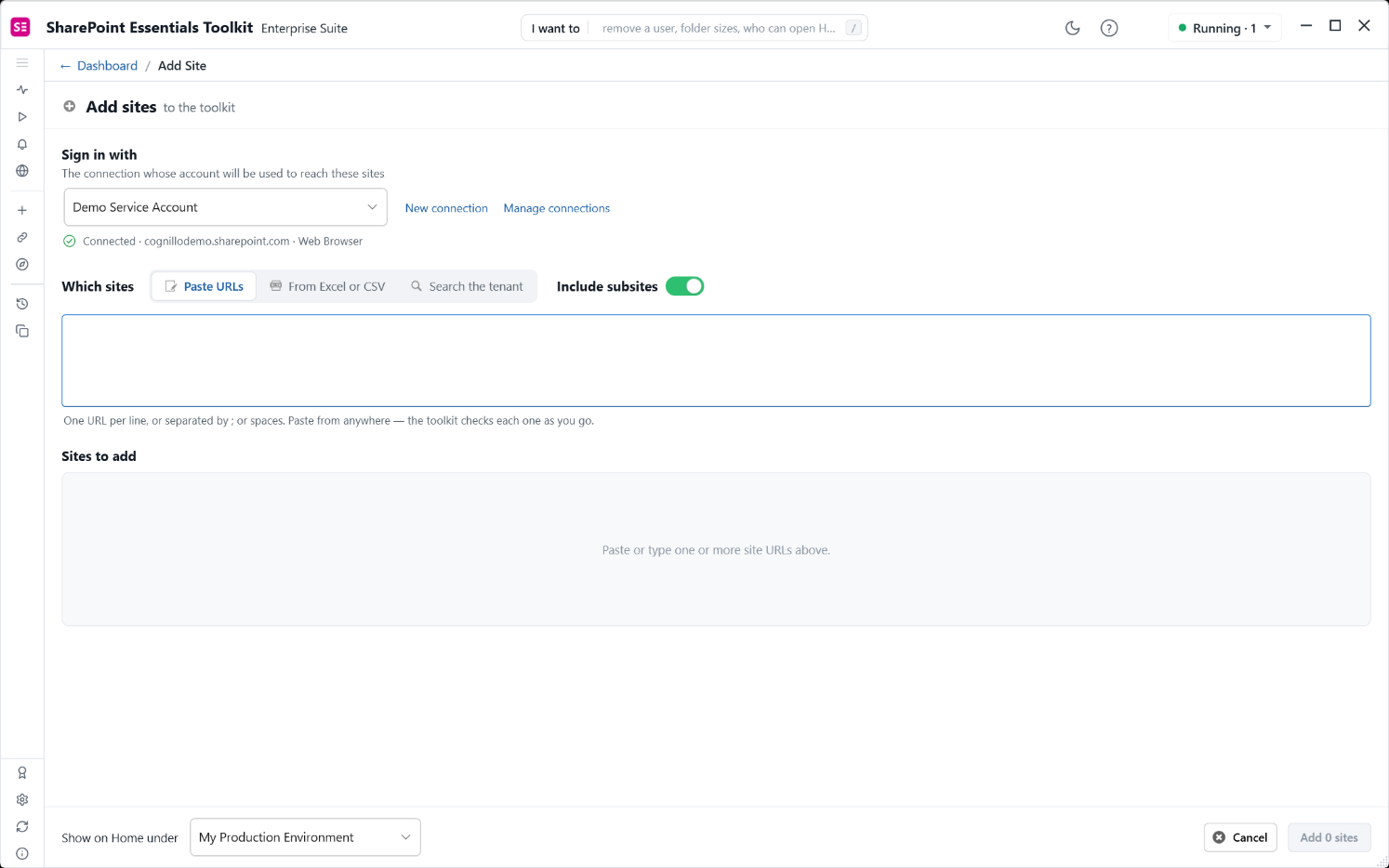Click the Cancel button
The image size is (1389, 868).
[x=1240, y=837]
